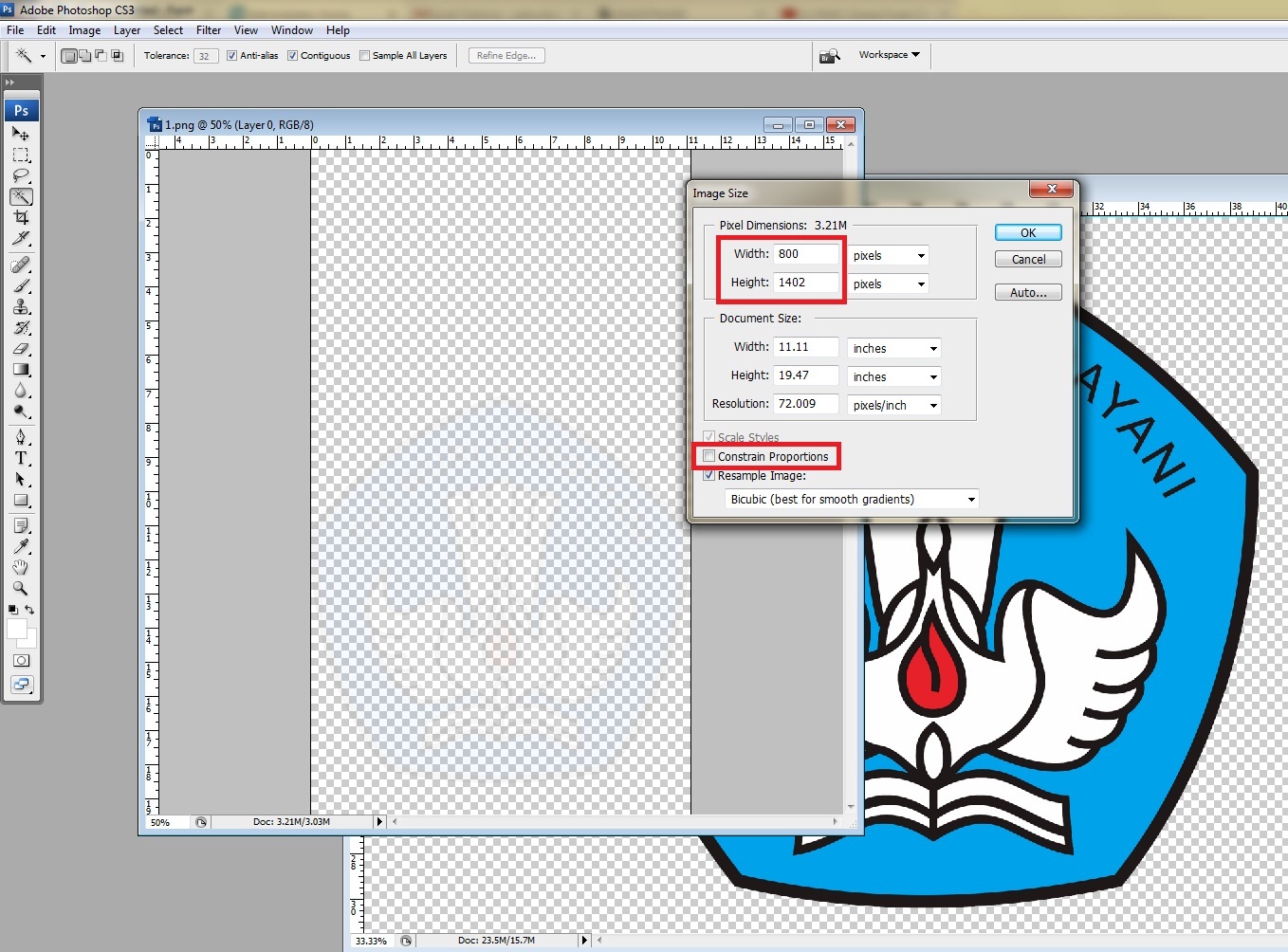Toggle the Sample All Layers checkbox
The image size is (1288, 952).
(x=365, y=56)
